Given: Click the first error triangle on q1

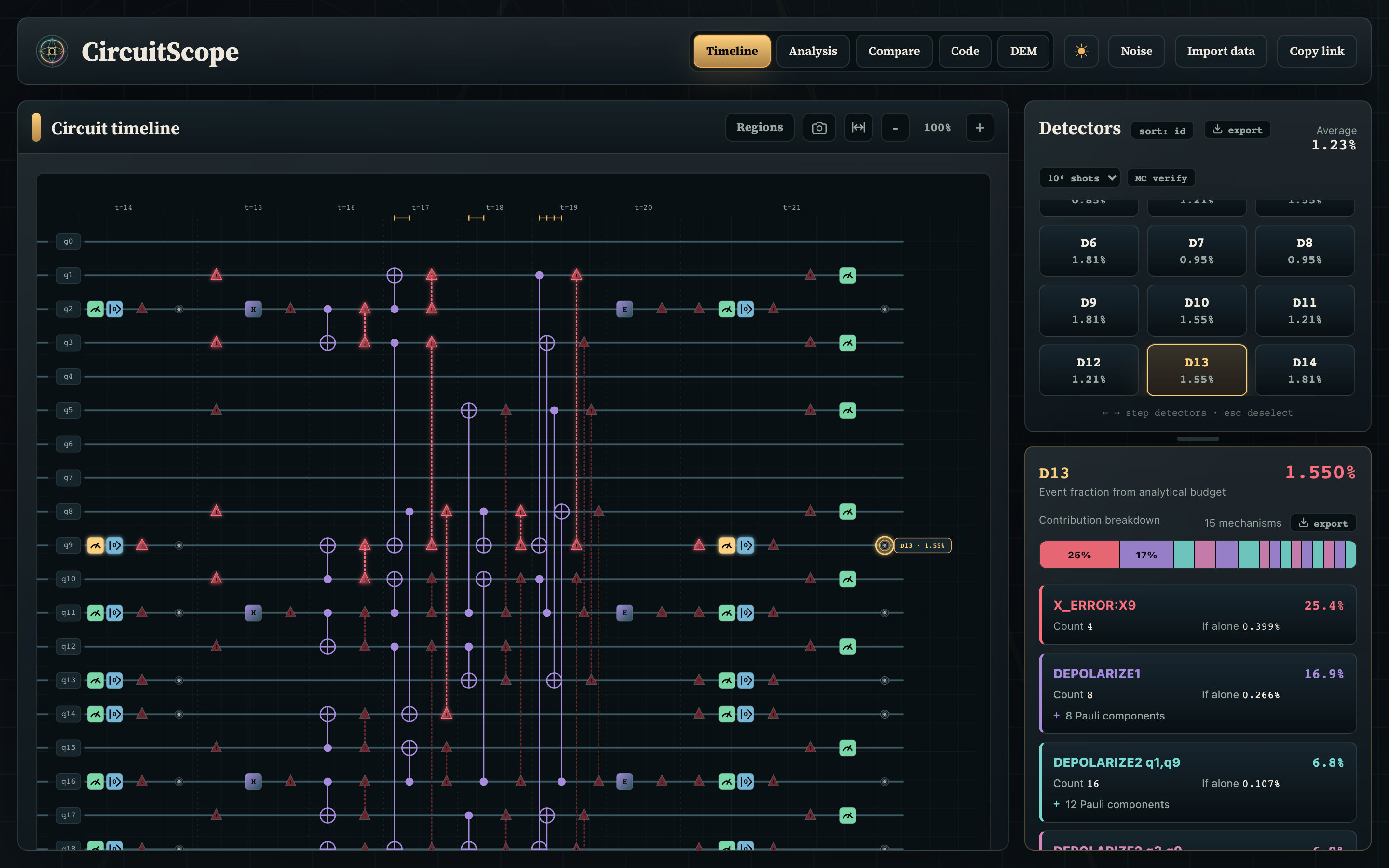Looking at the screenshot, I should [x=216, y=274].
